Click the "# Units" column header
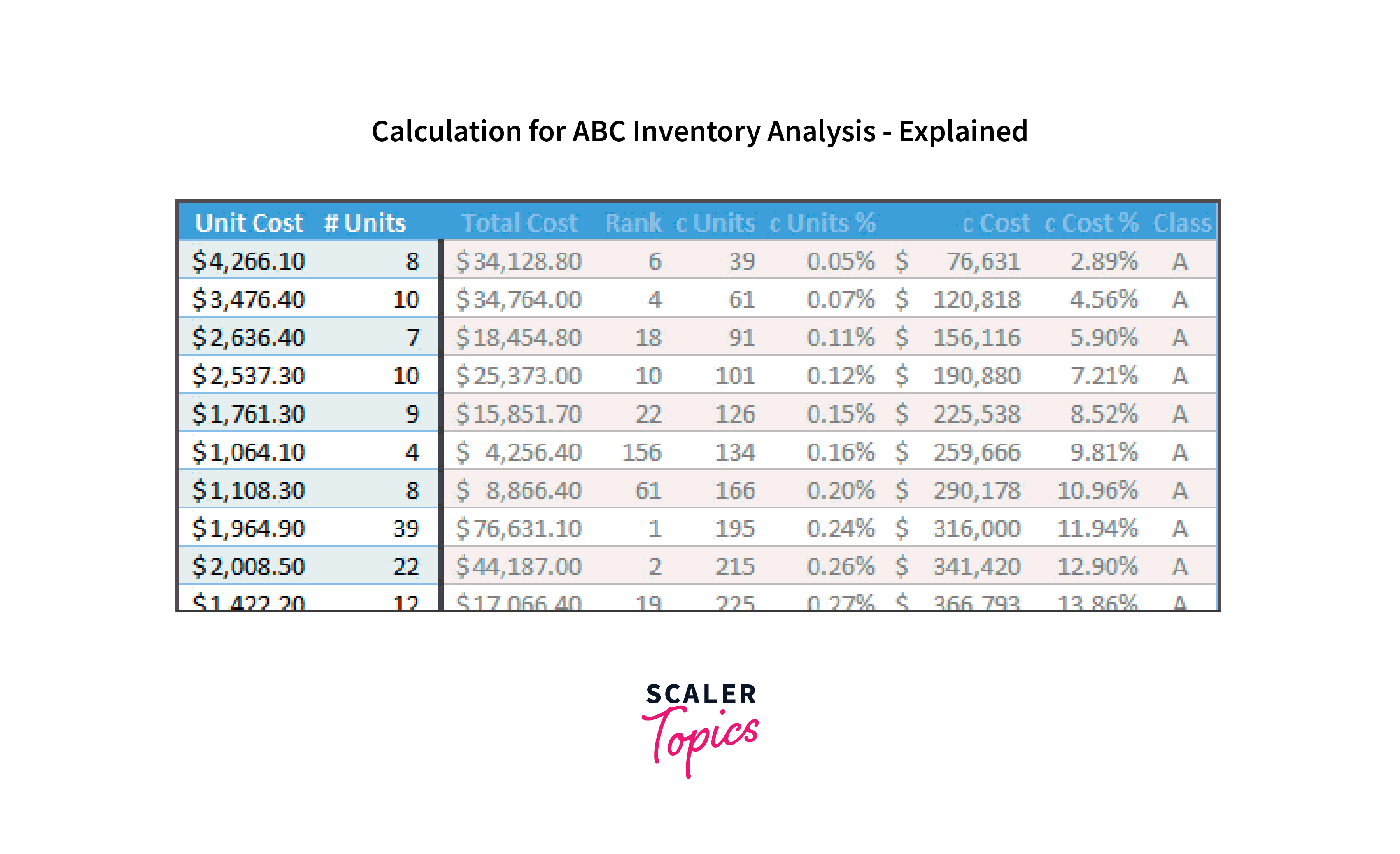 tap(365, 223)
